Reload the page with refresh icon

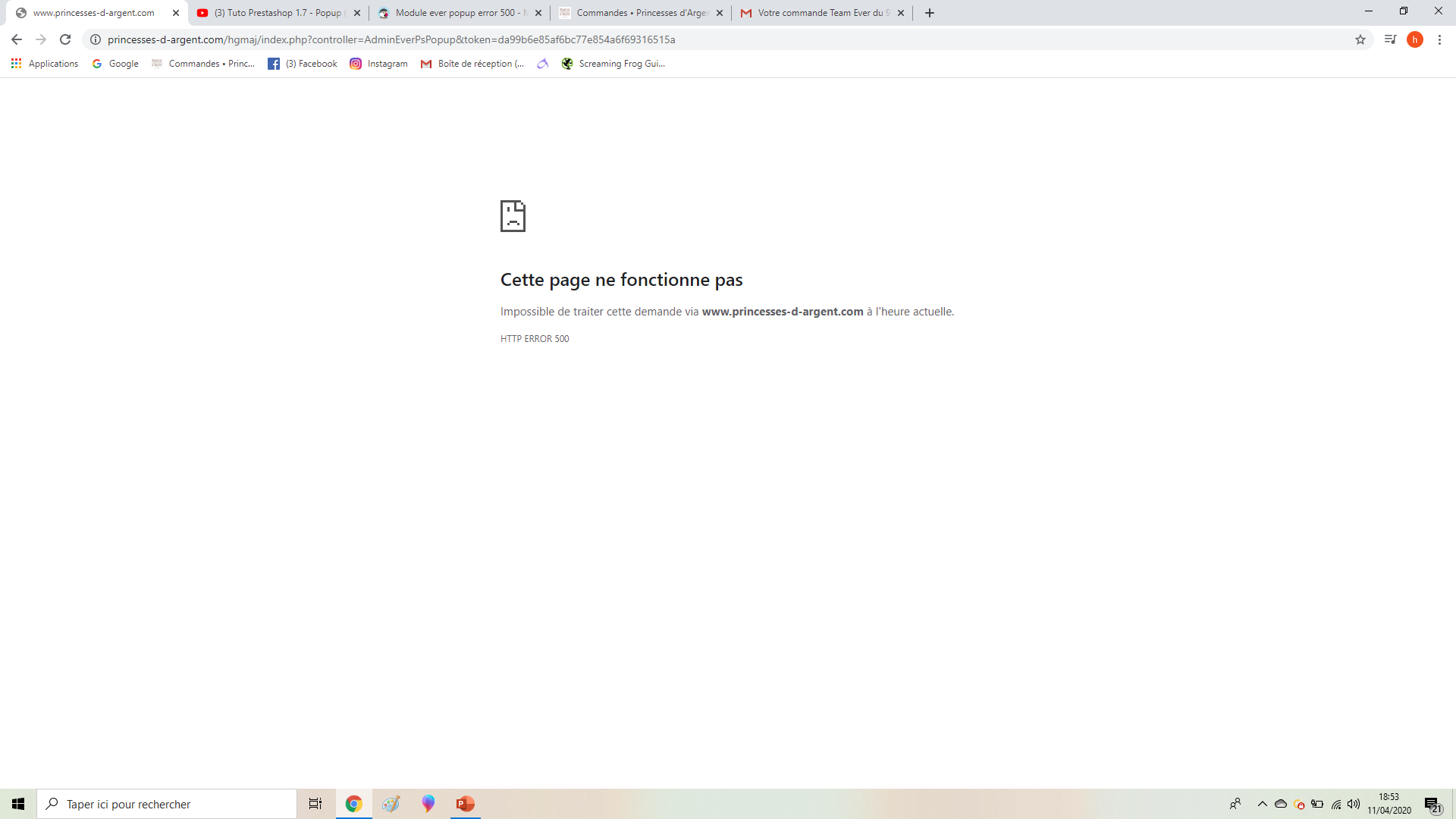(65, 39)
